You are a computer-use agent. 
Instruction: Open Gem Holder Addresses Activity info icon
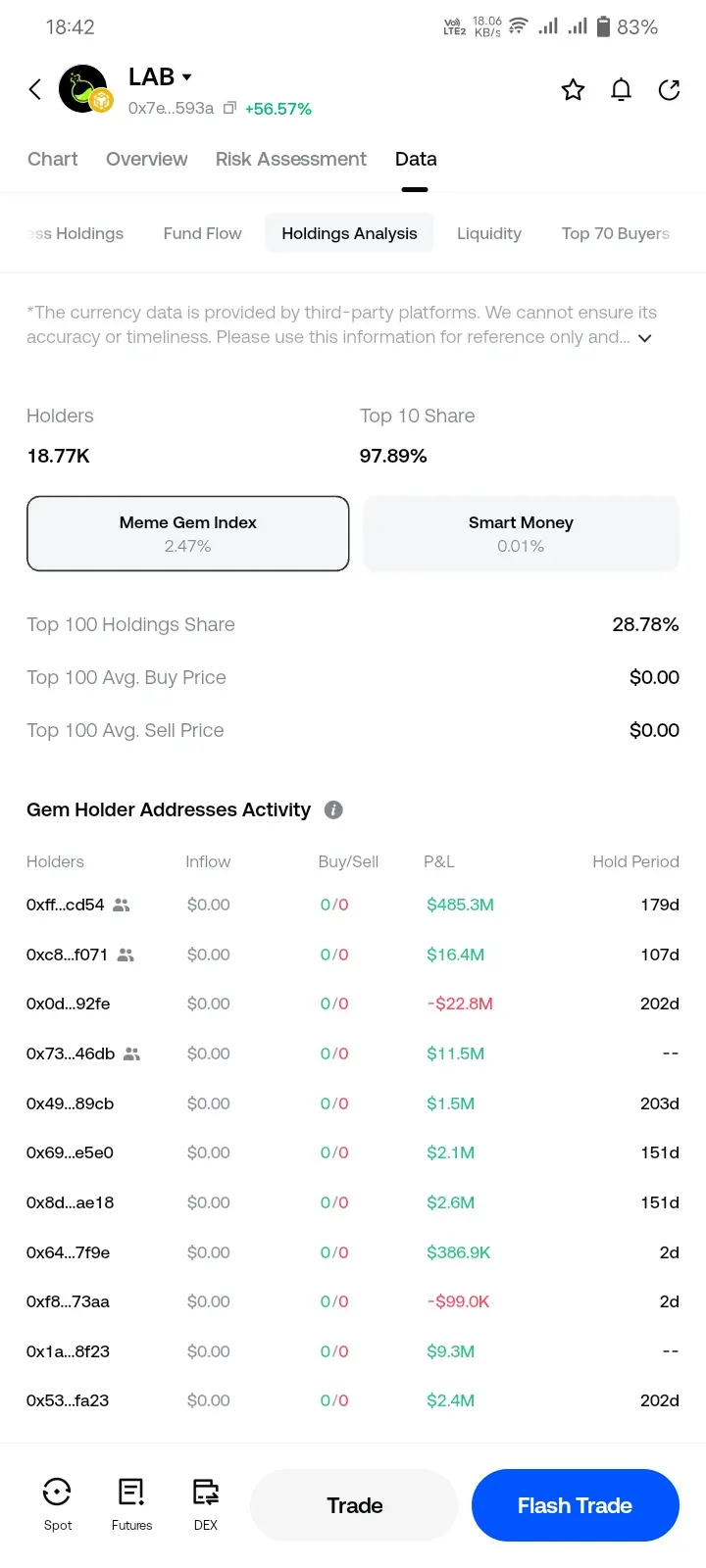point(333,809)
